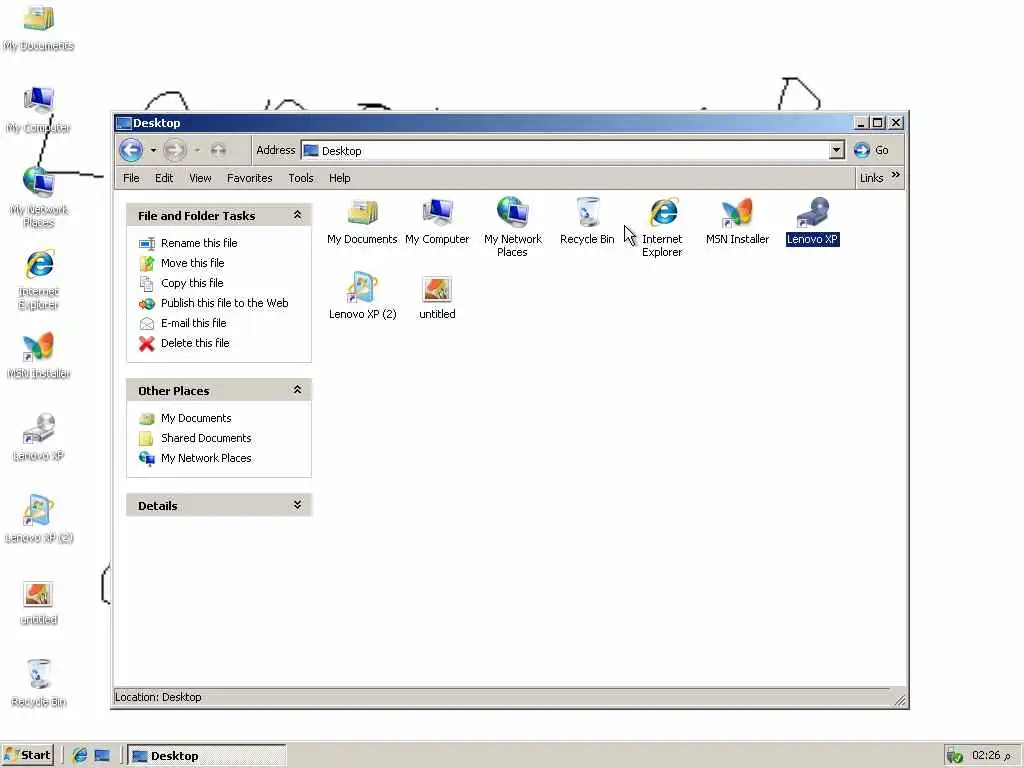Select highlighted Lenovo XP shortcut in window
Screen dimensions: 1024x768
click(x=812, y=221)
